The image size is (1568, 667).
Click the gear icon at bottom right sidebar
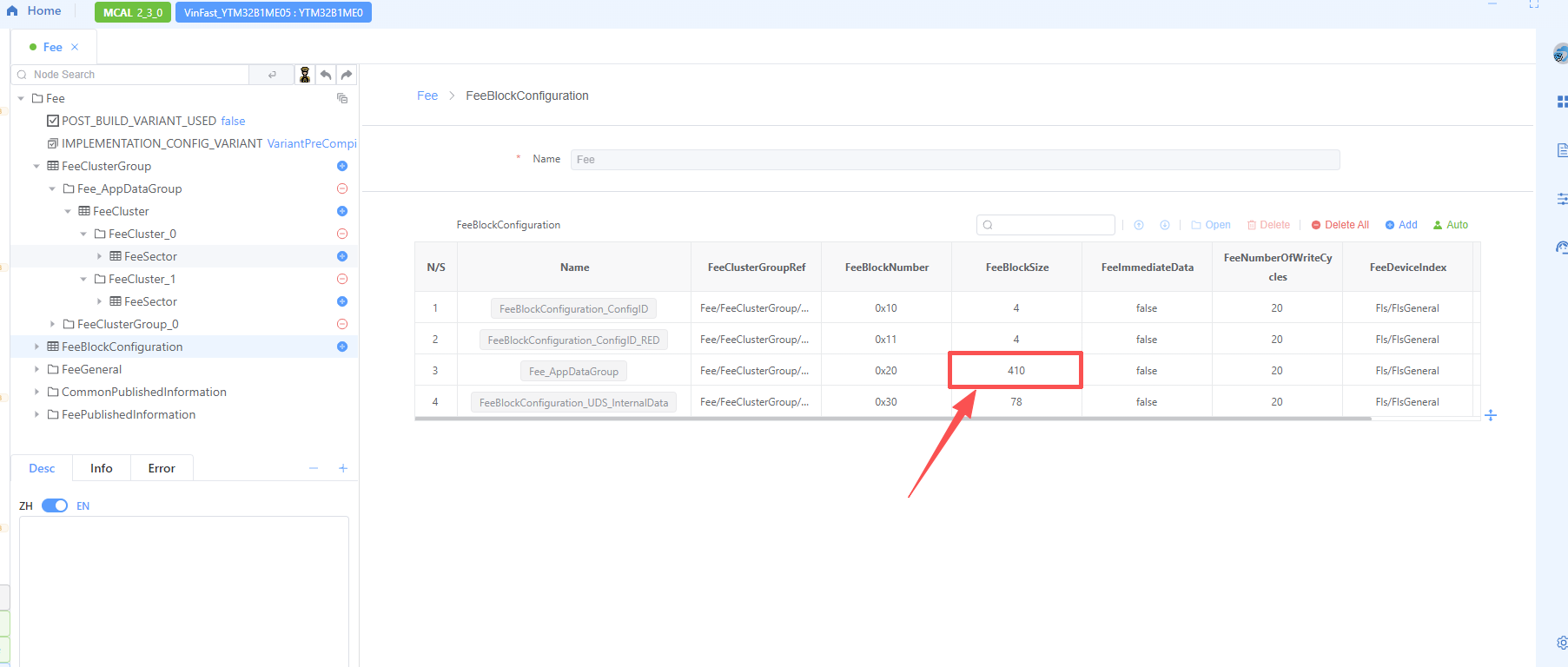click(1562, 643)
